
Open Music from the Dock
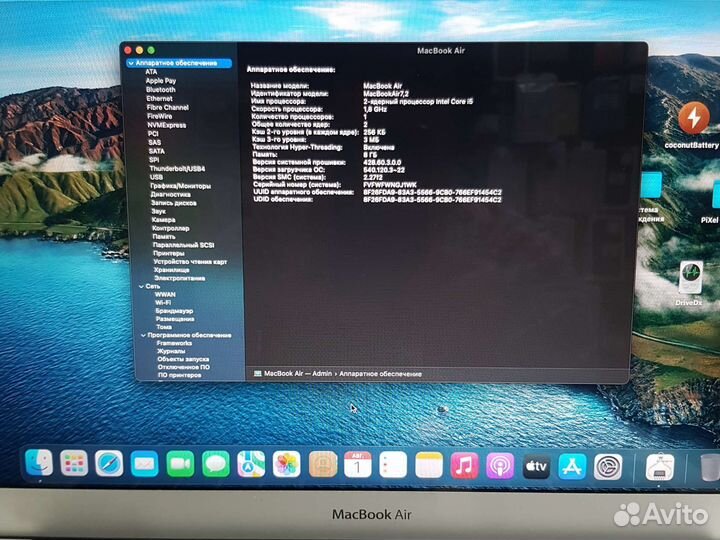pos(464,465)
